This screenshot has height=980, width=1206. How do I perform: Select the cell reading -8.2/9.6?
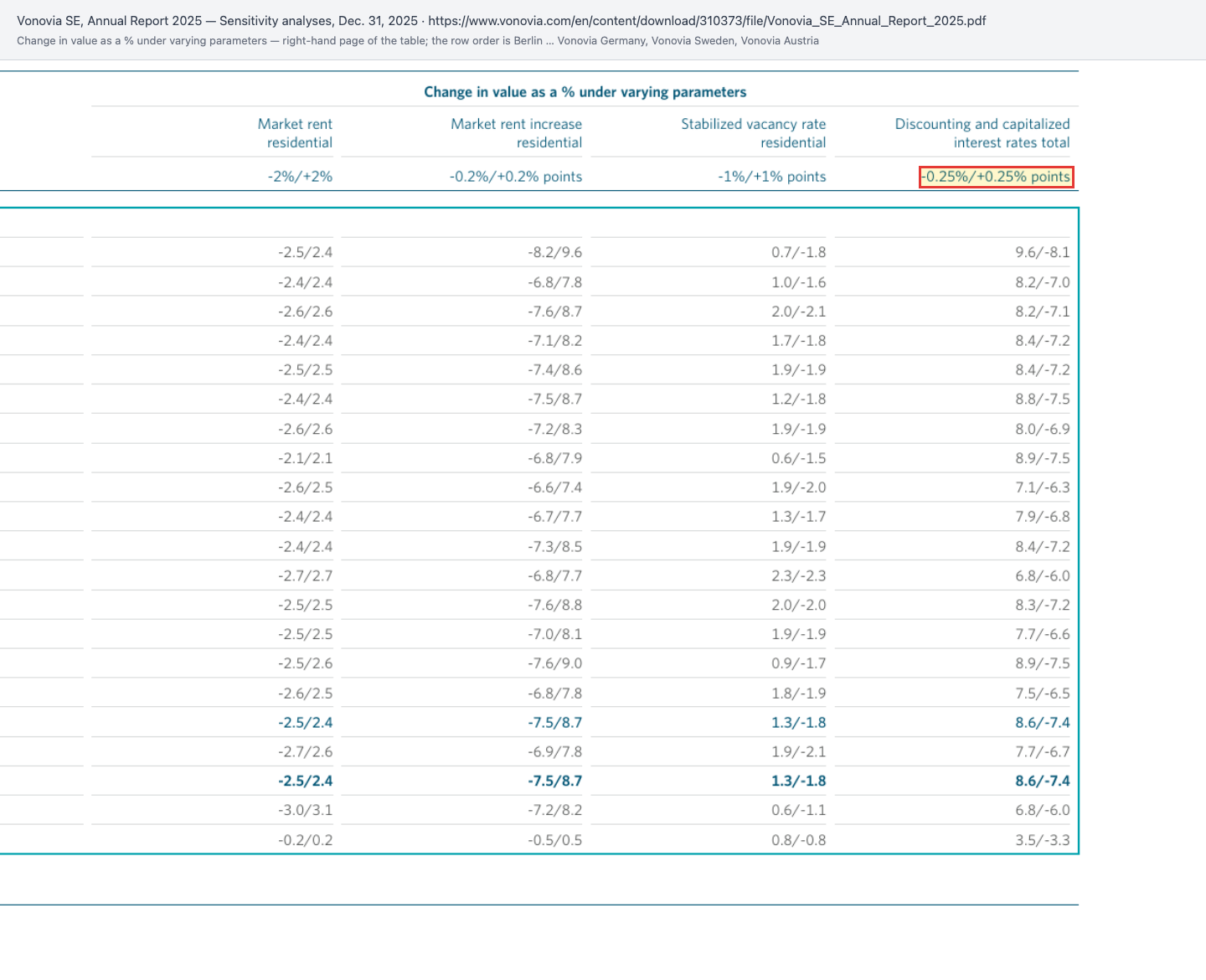tap(554, 252)
